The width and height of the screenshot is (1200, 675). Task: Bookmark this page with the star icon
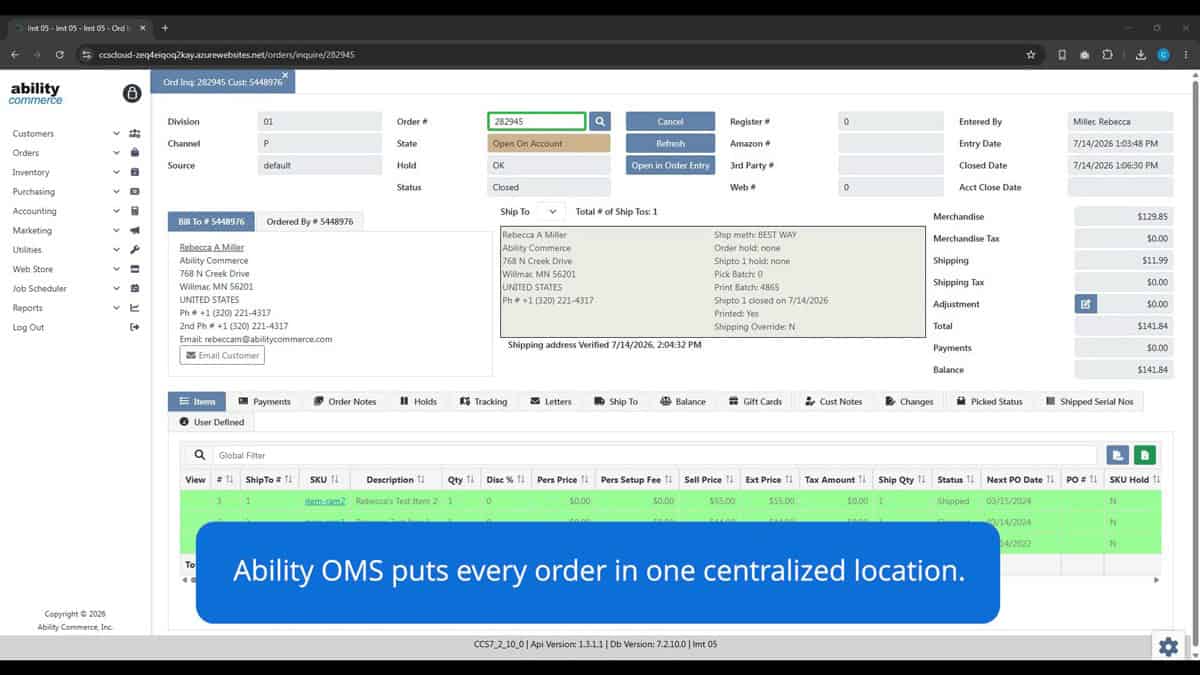(1031, 55)
